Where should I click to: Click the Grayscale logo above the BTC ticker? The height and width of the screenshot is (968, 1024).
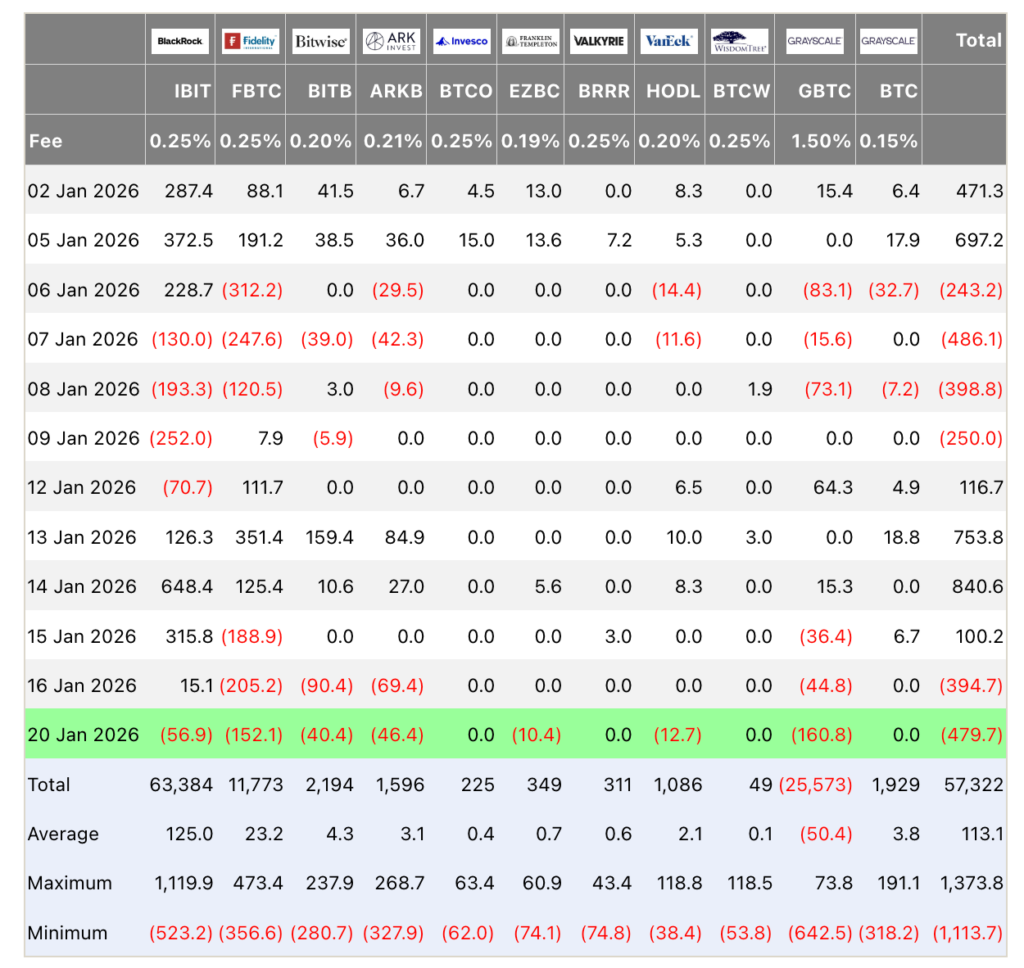click(888, 41)
